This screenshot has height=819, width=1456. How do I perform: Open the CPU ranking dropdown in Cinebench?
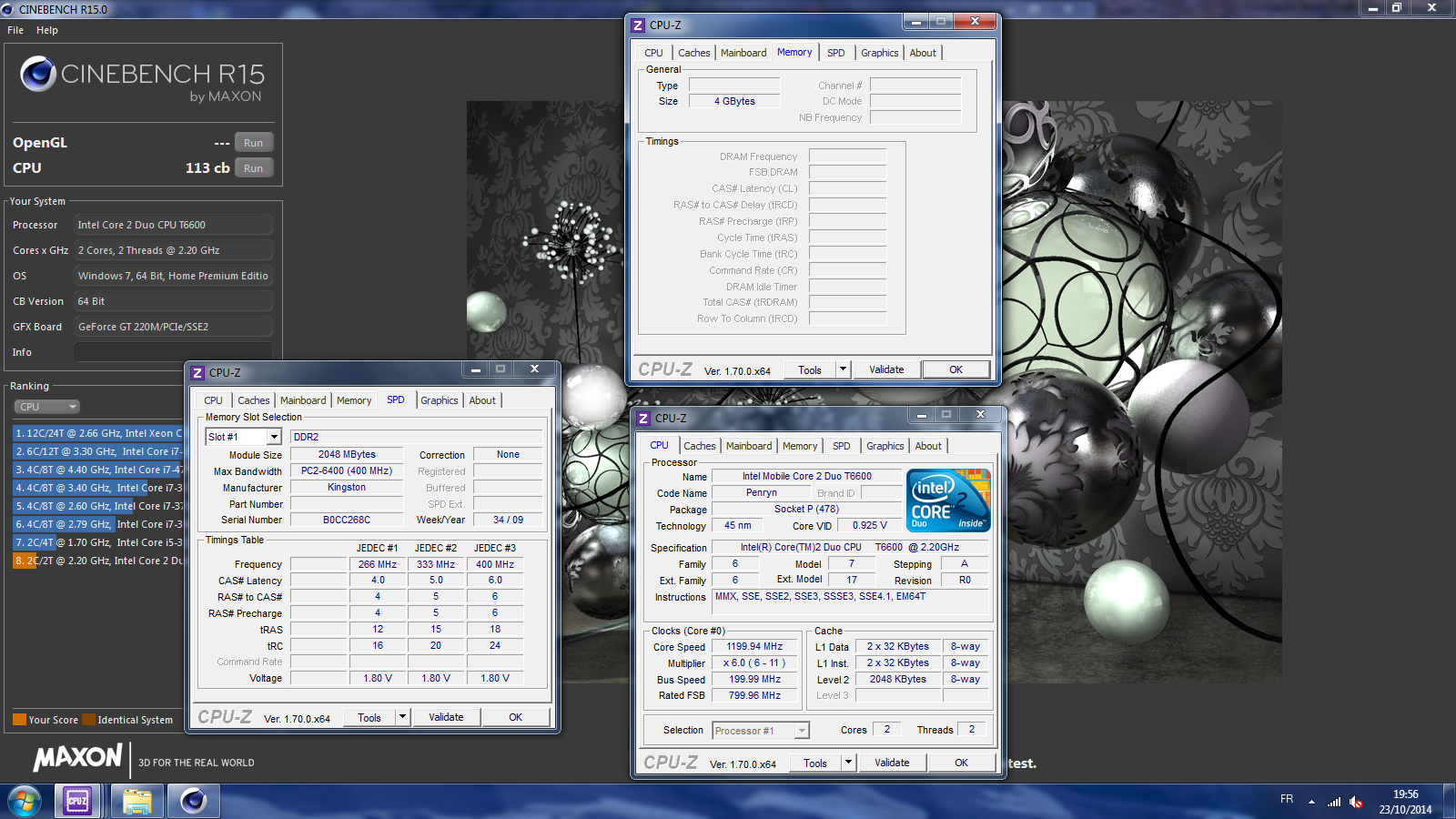pos(46,407)
